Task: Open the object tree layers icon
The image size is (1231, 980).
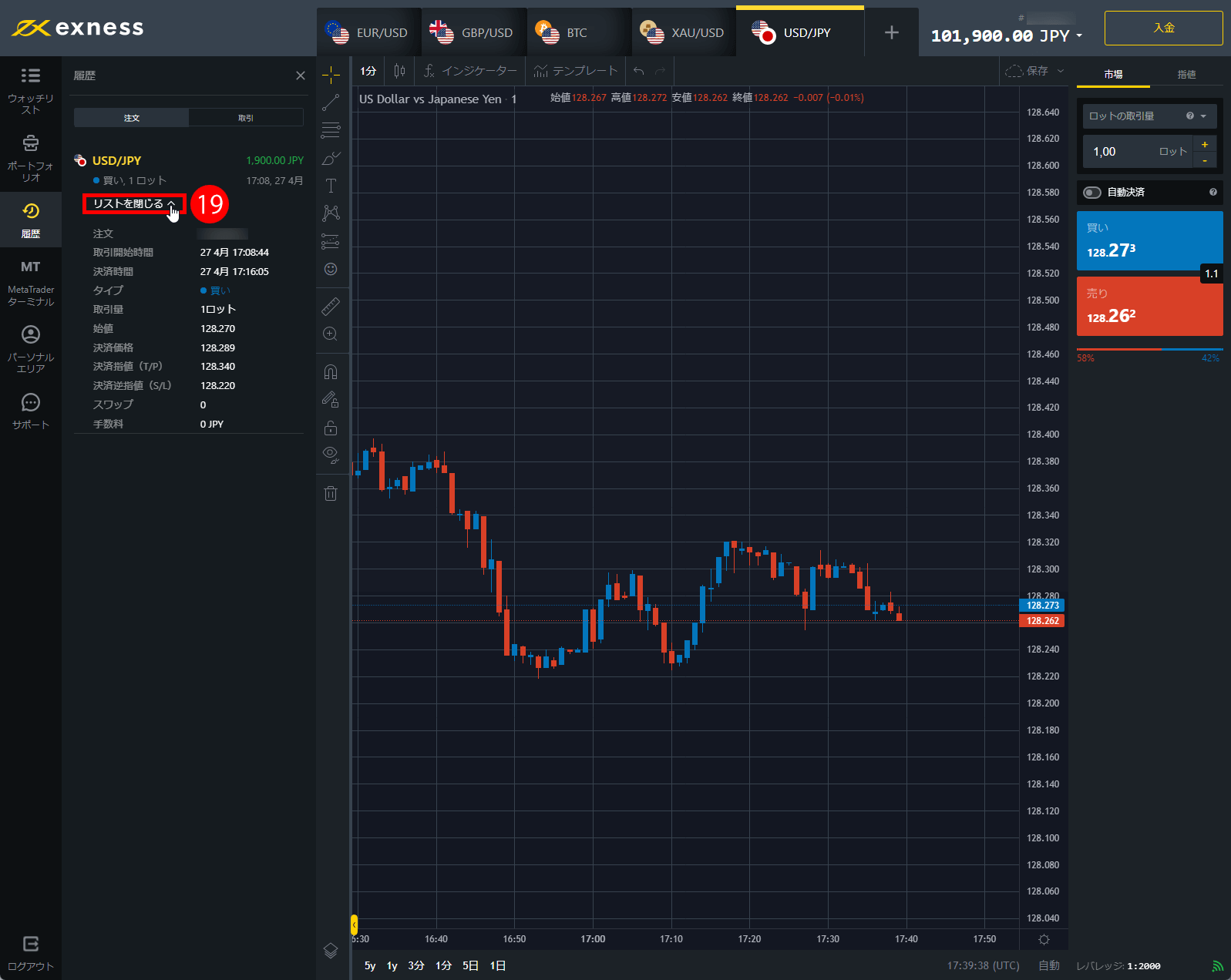Action: pos(331,950)
